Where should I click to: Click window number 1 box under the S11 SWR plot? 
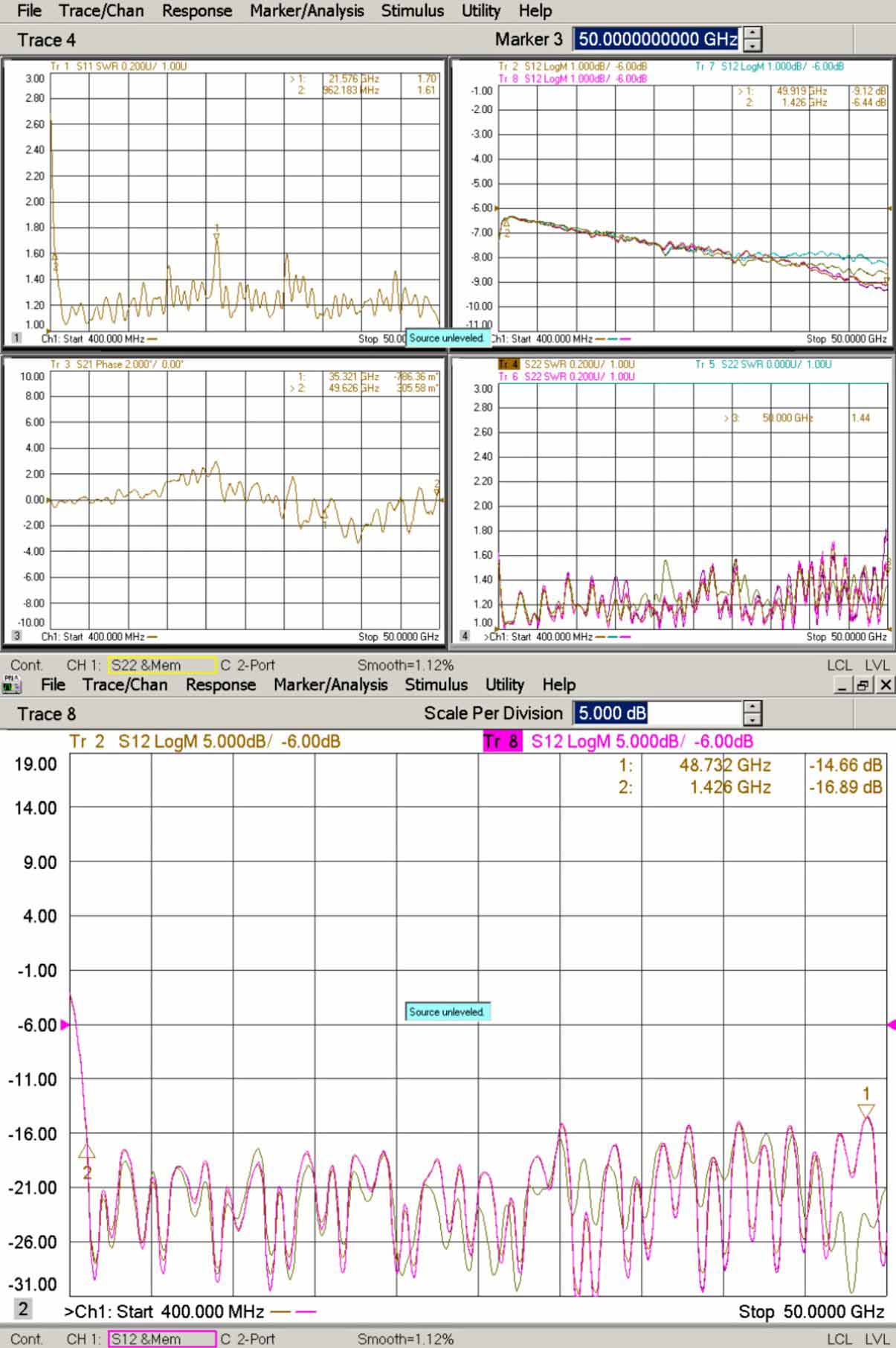[16, 338]
